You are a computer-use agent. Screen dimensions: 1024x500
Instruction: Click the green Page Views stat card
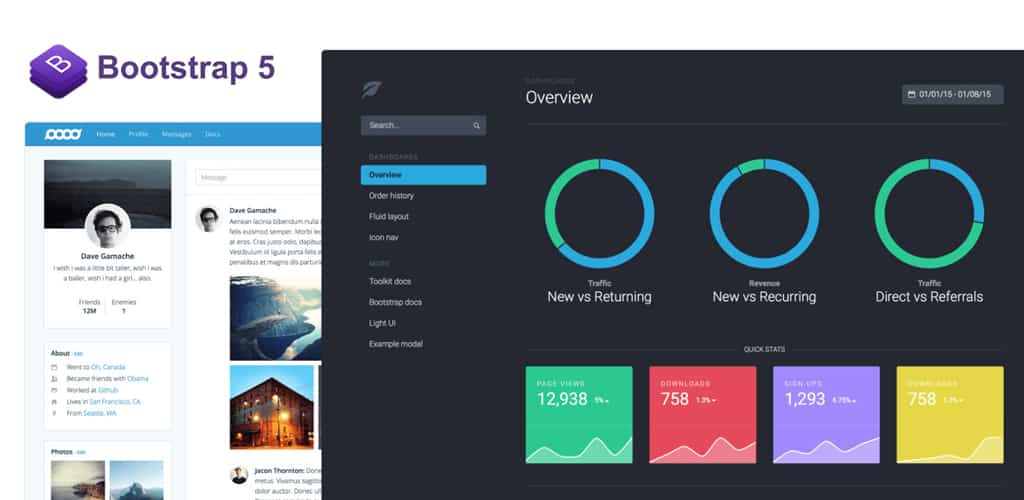click(x=579, y=415)
